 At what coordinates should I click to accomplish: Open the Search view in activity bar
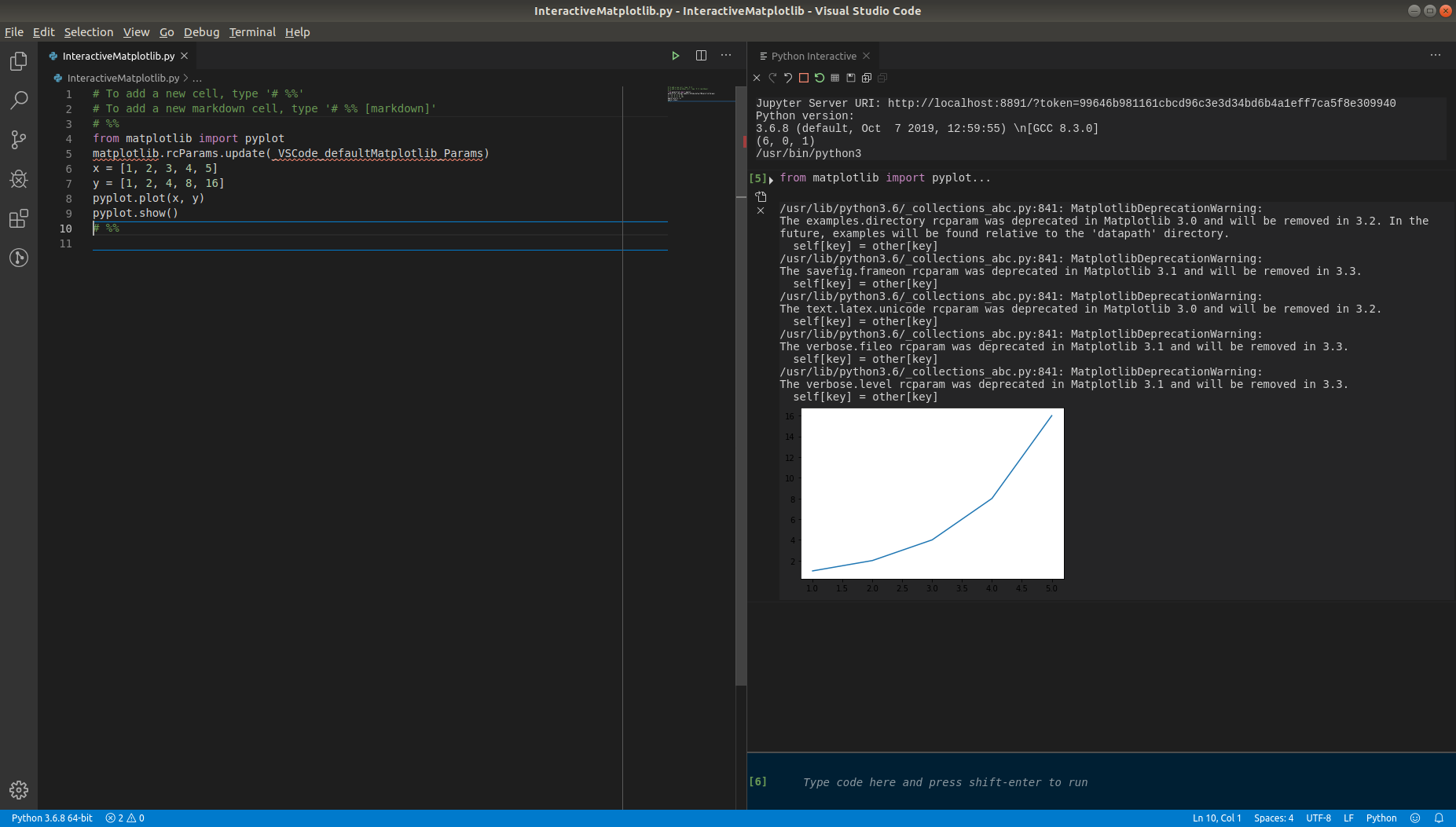[19, 101]
